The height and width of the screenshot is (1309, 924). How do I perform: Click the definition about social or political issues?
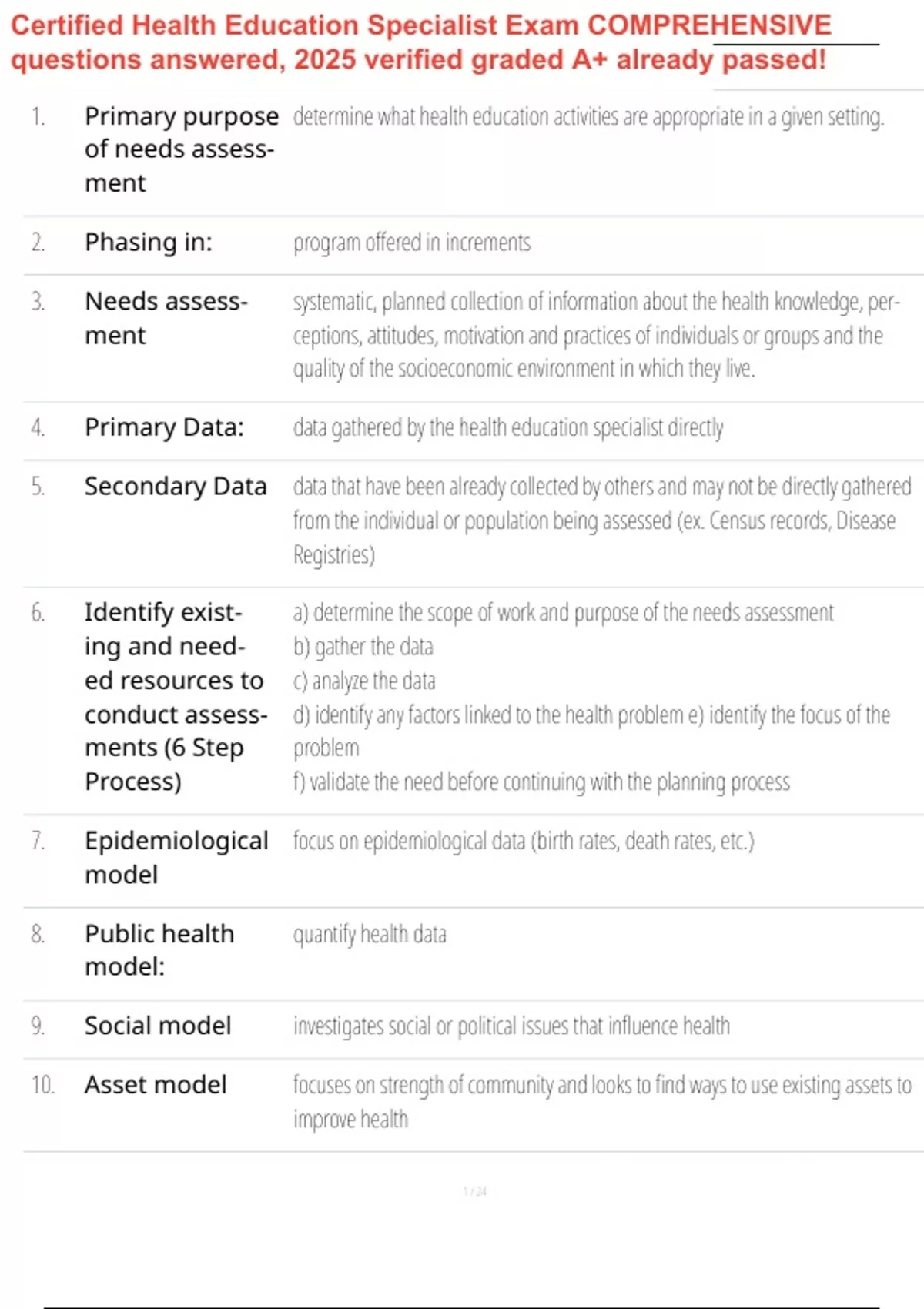tap(511, 1026)
